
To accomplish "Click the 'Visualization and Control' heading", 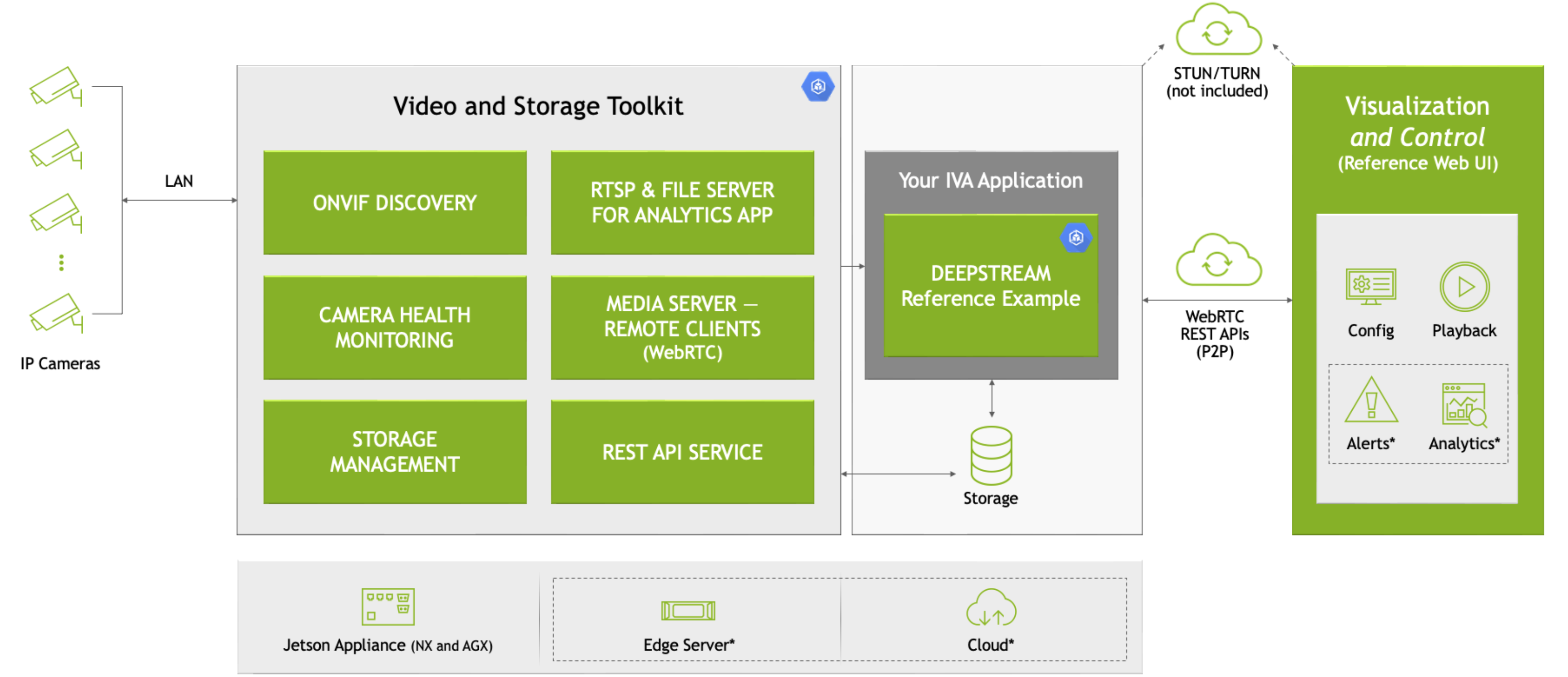I will coord(1417,121).
